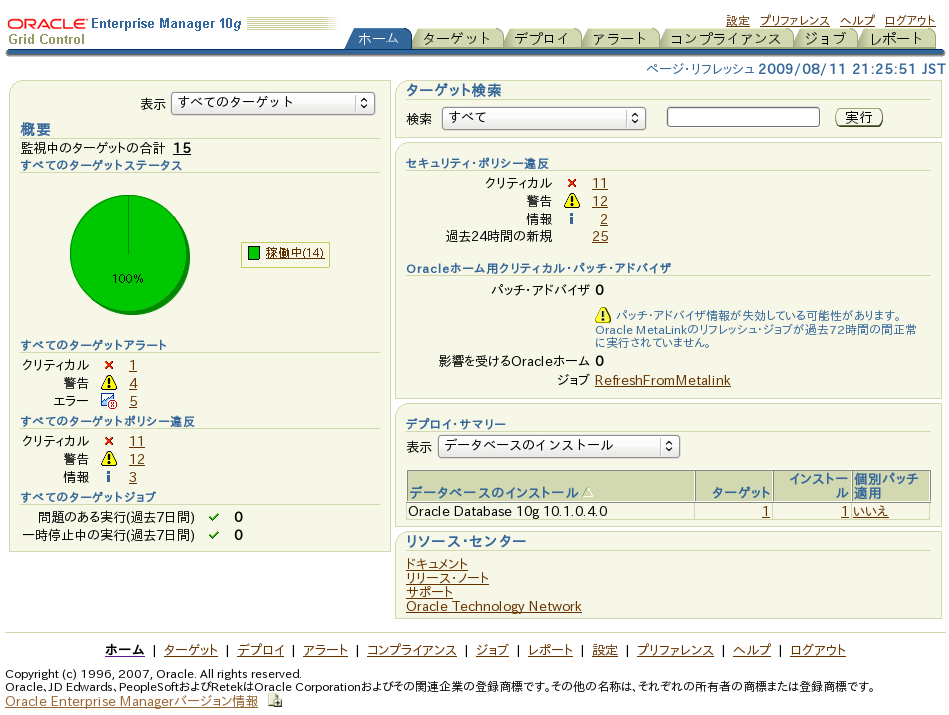Viewport: 949px width, 715px height.
Task: Open the 検索 target search dropdown (すべて)
Action: tap(544, 118)
